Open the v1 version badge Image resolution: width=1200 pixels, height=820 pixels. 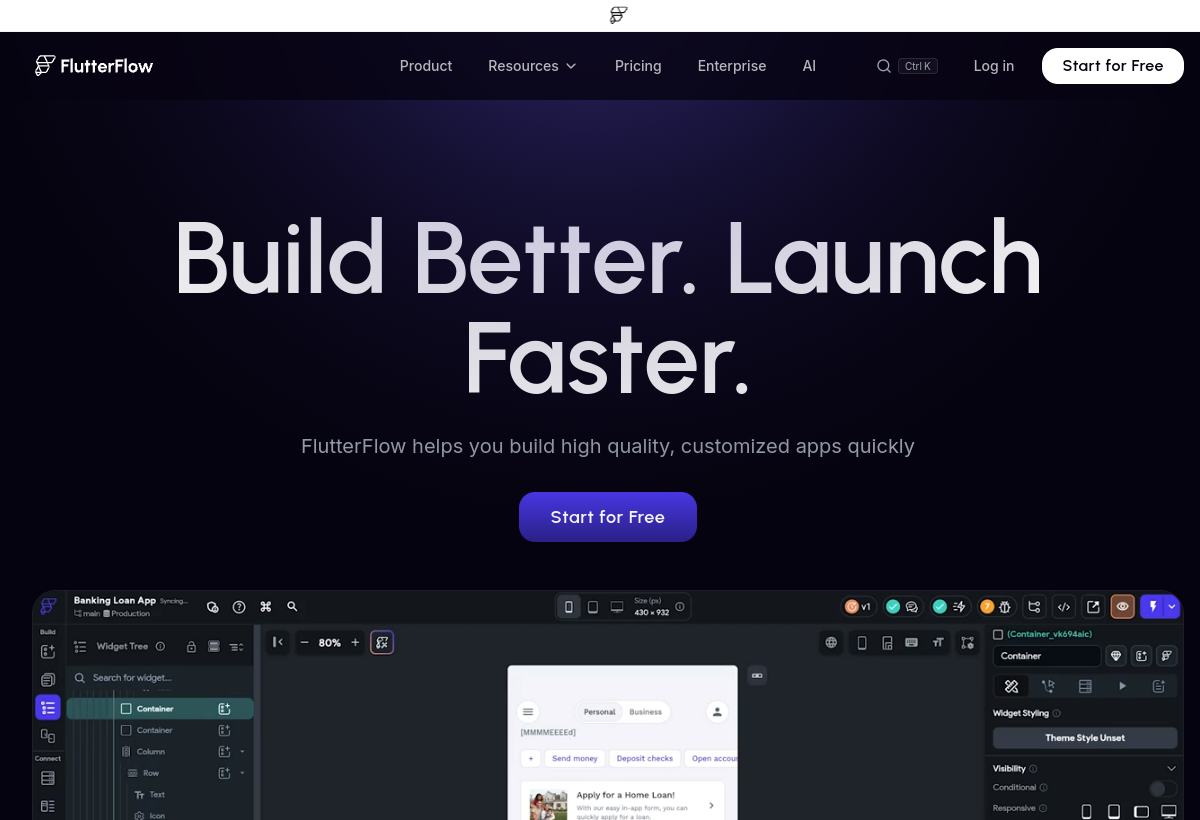(x=858, y=606)
